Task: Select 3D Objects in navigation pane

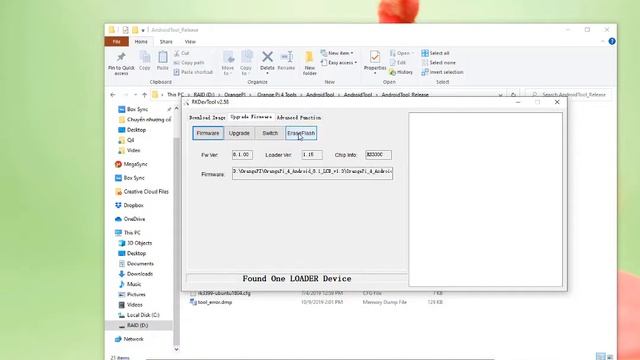Action: [x=135, y=243]
